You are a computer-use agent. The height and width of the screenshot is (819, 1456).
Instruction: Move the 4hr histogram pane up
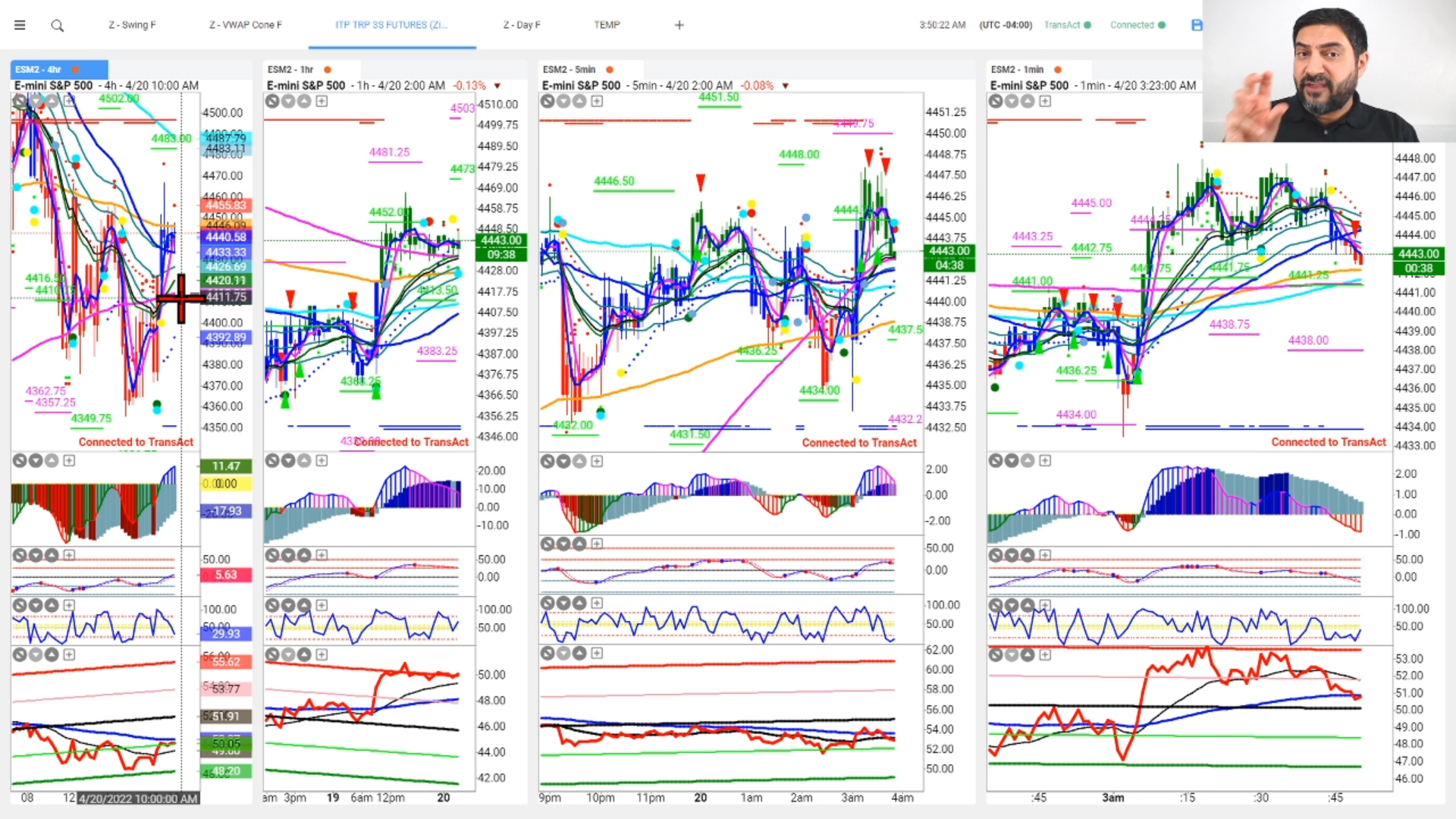click(x=52, y=460)
